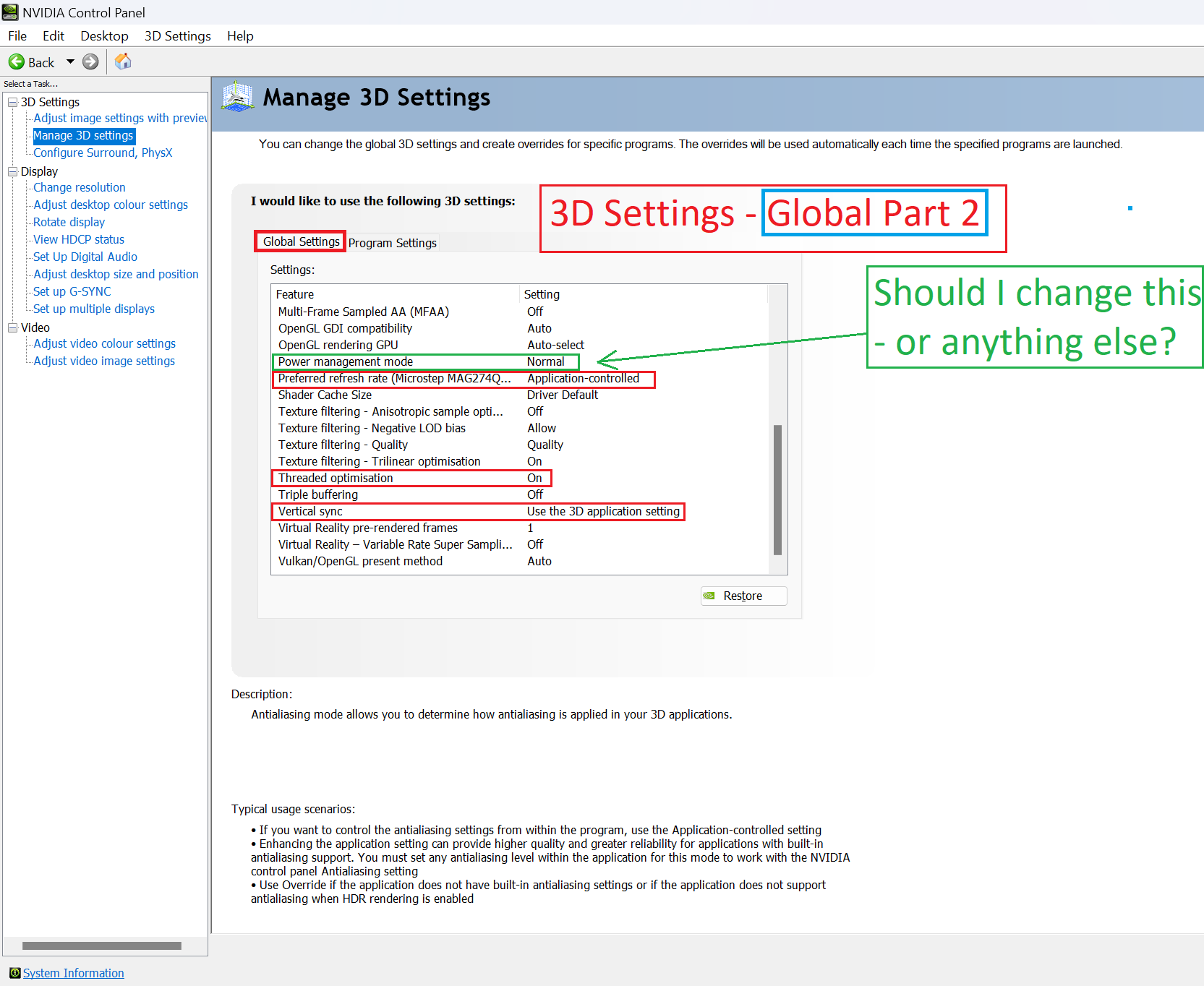Viewport: 1204px width, 986px height.
Task: Switch to the Program Settings tab
Action: [393, 243]
